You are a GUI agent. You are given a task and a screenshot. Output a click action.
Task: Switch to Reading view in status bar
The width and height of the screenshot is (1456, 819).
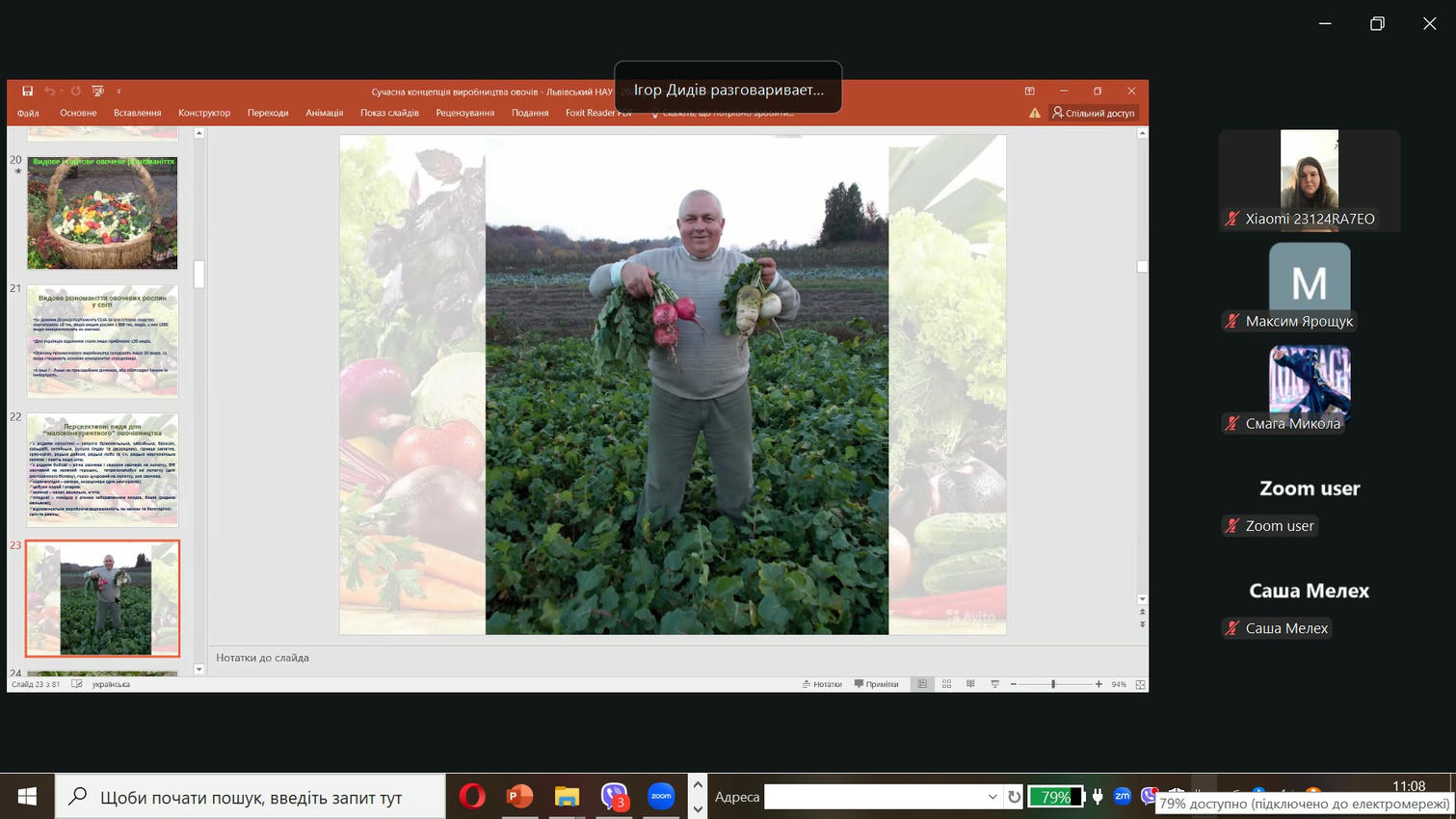(x=970, y=684)
